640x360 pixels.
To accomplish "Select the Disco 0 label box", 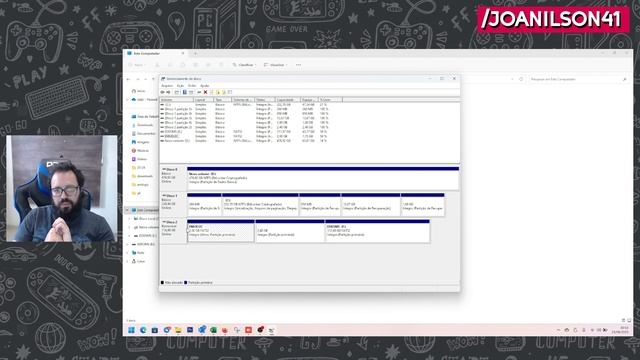I will (x=173, y=178).
